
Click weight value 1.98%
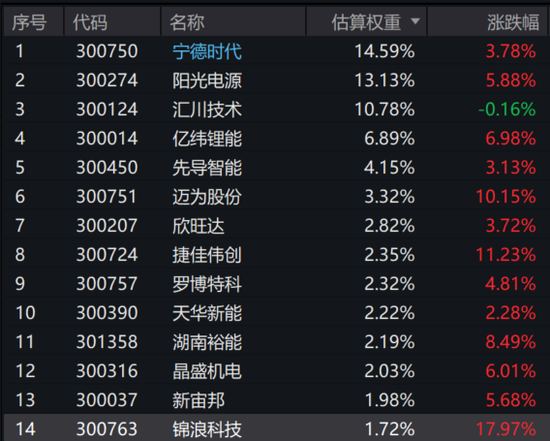click(x=390, y=400)
